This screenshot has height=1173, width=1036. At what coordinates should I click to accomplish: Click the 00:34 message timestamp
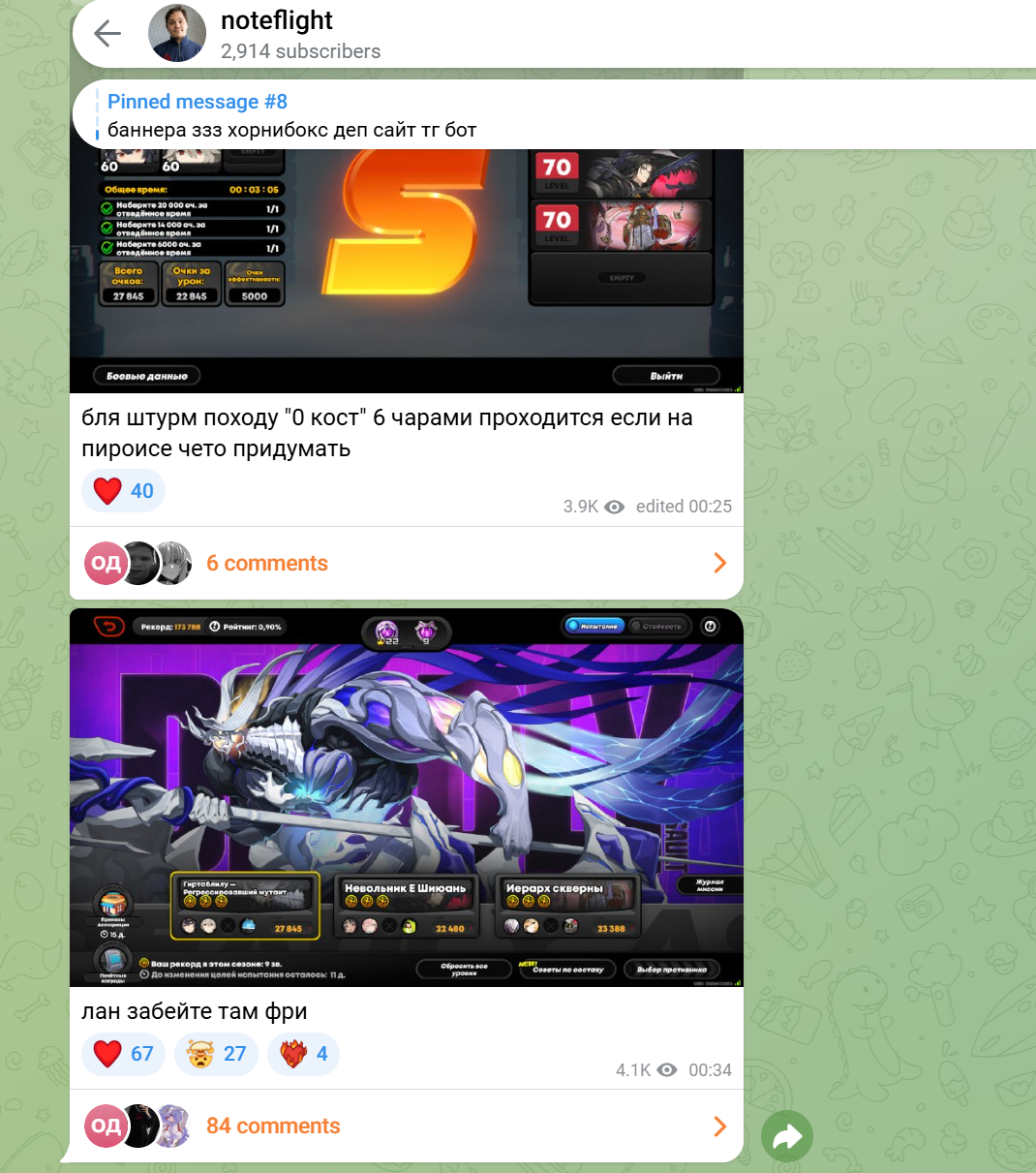tap(710, 1070)
